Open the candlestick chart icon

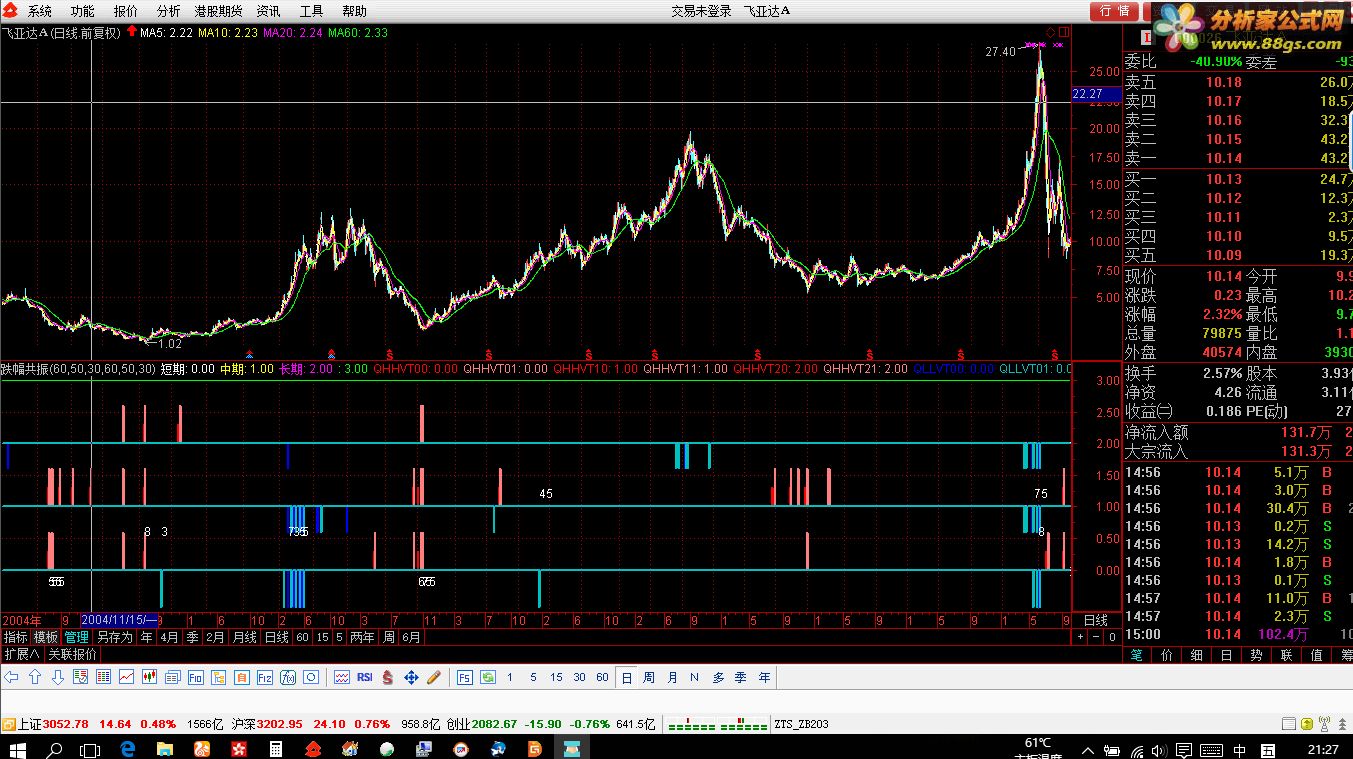click(x=149, y=677)
